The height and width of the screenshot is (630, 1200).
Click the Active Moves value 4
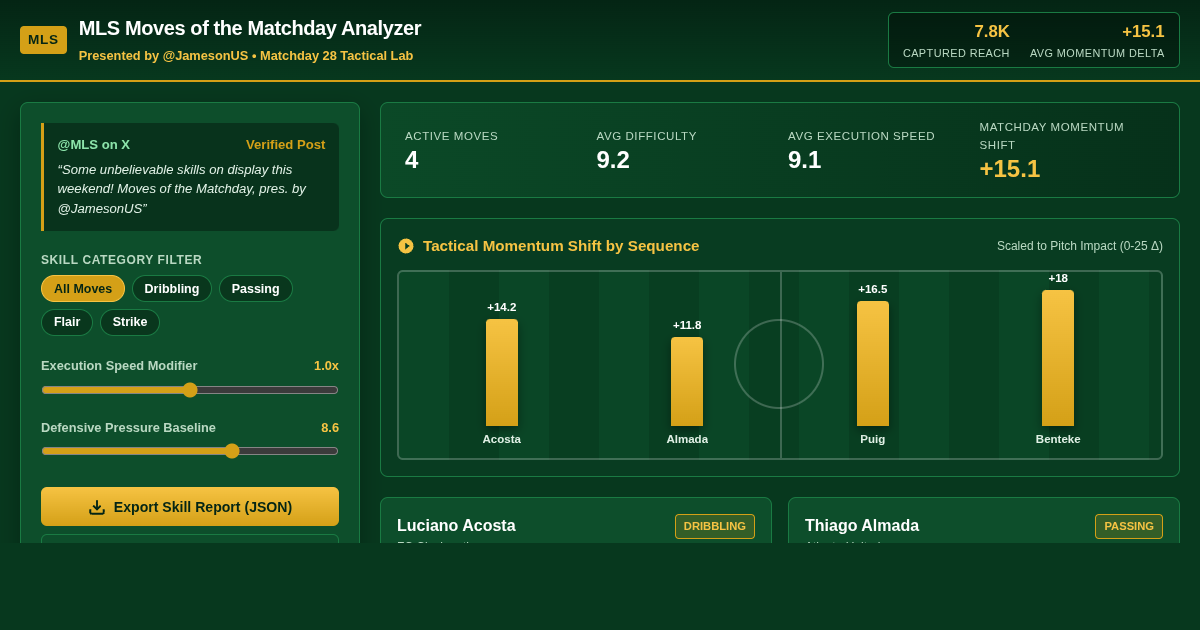click(x=412, y=160)
